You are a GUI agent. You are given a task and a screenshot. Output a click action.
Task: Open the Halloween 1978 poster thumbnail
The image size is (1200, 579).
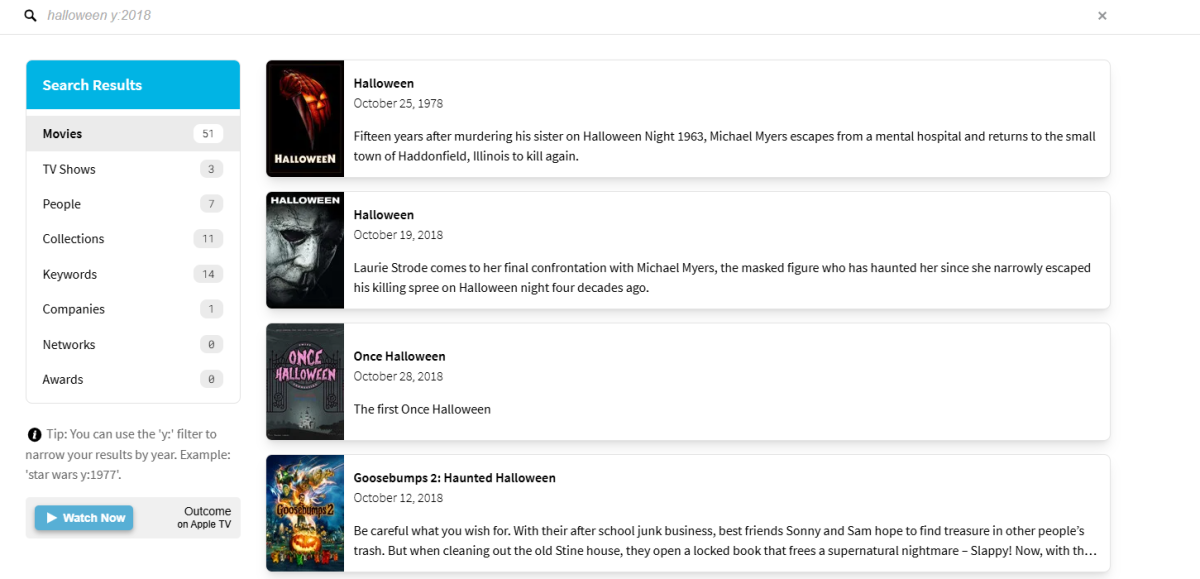click(305, 119)
